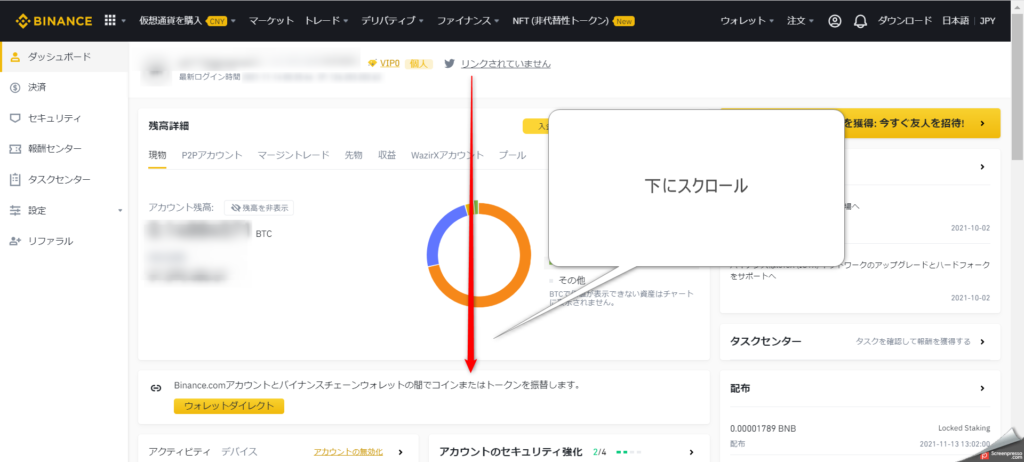Select the P2Pアカウント tab

tap(212, 156)
